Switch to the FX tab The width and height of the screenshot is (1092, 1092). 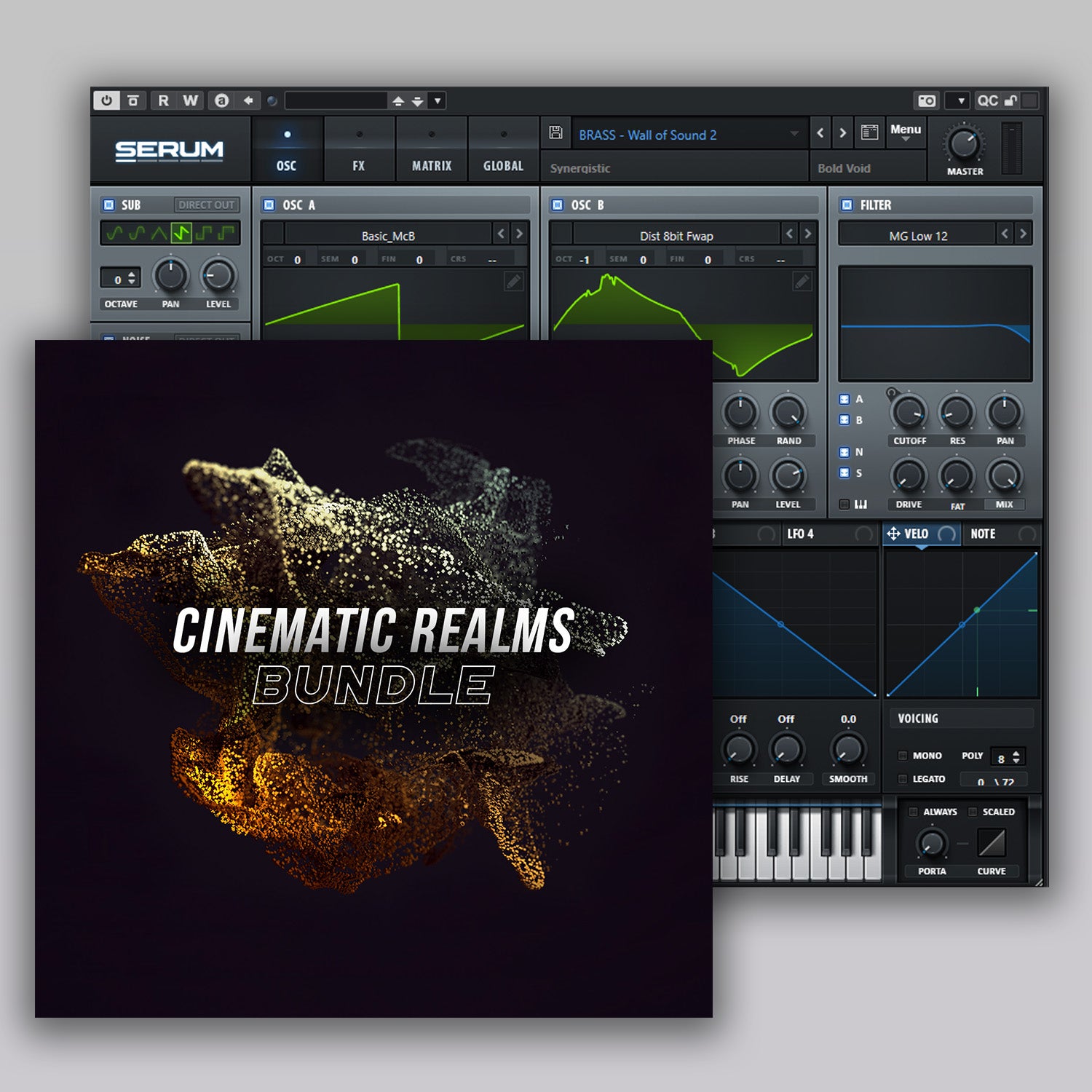pyautogui.click(x=359, y=149)
